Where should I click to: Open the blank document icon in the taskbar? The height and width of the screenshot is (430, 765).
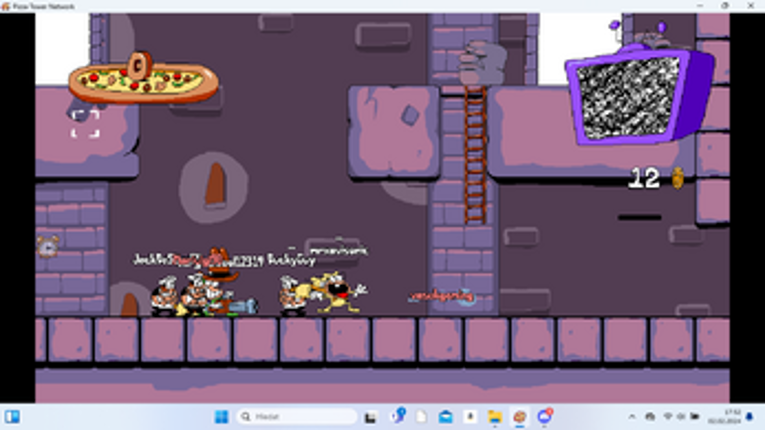pyautogui.click(x=421, y=417)
